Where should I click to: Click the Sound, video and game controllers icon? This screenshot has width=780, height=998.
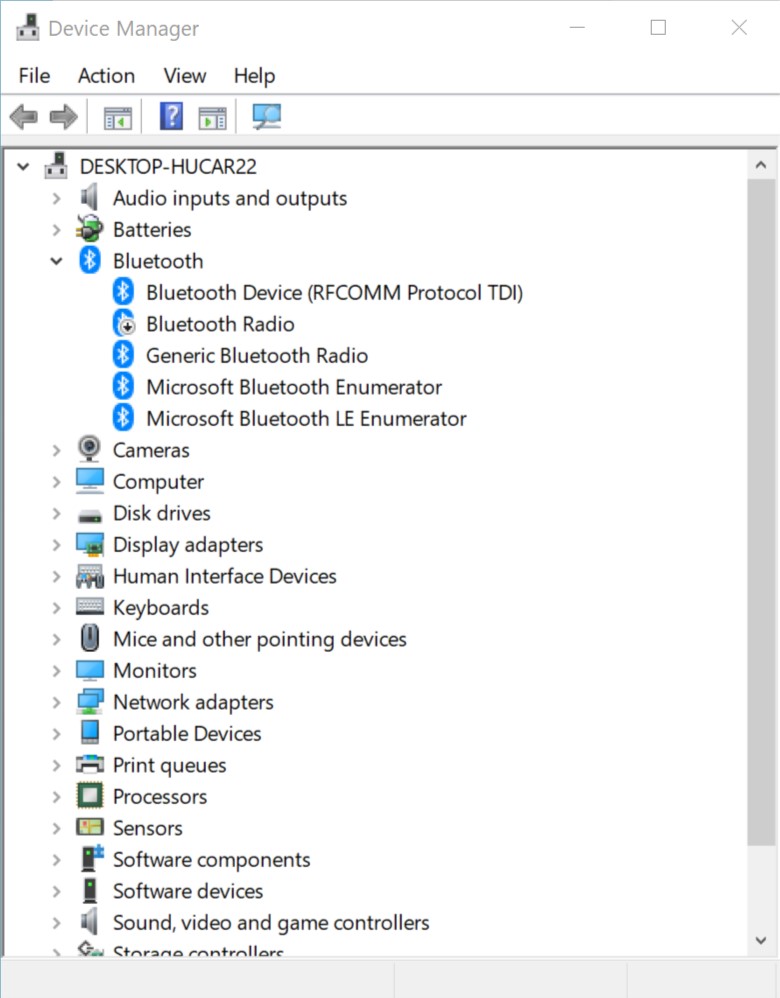[89, 922]
